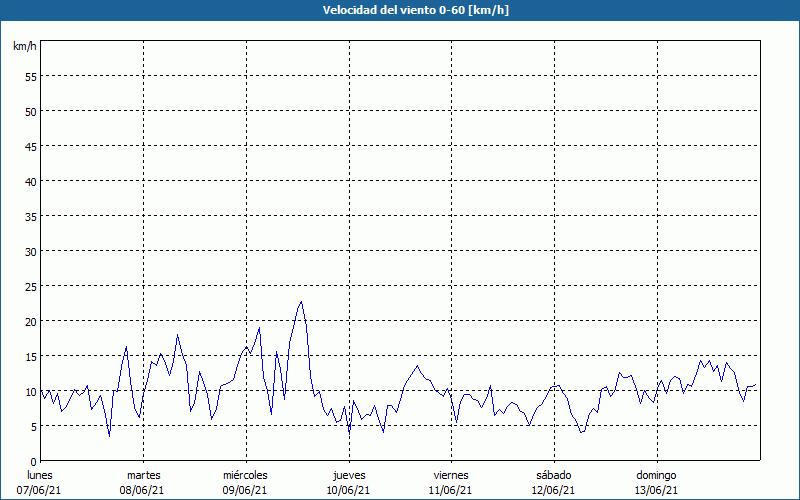Click the highest wind peak on miércoles

click(x=302, y=302)
